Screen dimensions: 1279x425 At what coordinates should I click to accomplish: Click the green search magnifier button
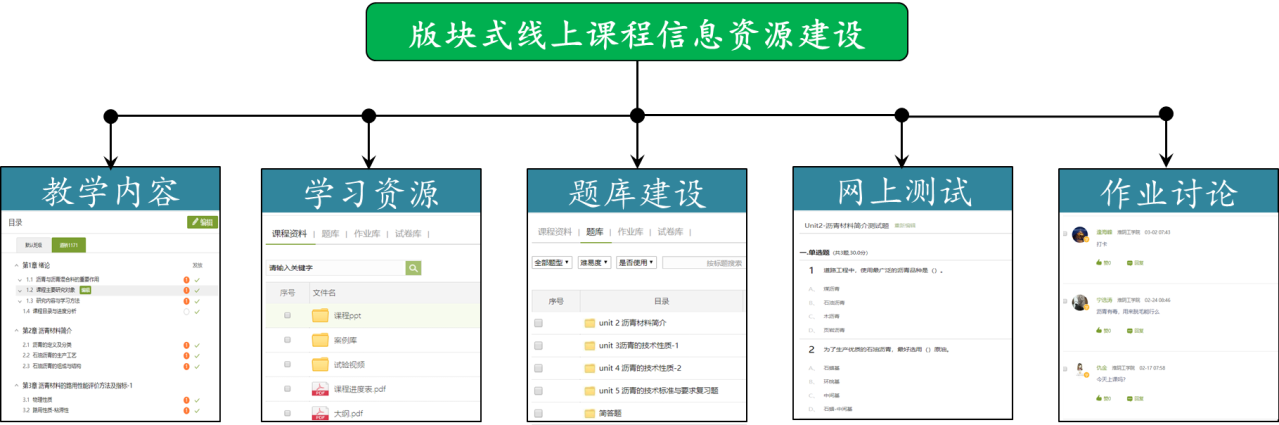pos(413,268)
